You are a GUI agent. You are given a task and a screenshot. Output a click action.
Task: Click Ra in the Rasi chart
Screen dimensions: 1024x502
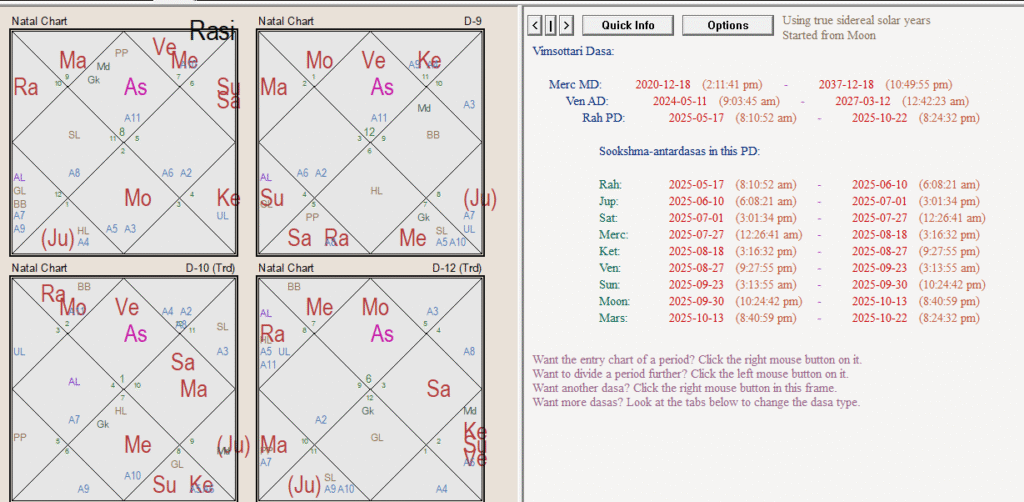click(x=25, y=87)
